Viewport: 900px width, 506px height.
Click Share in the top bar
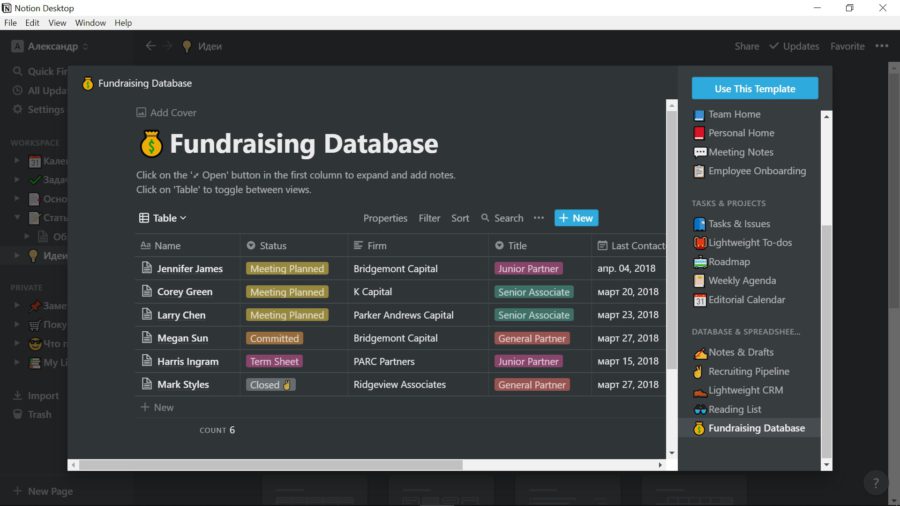747,46
